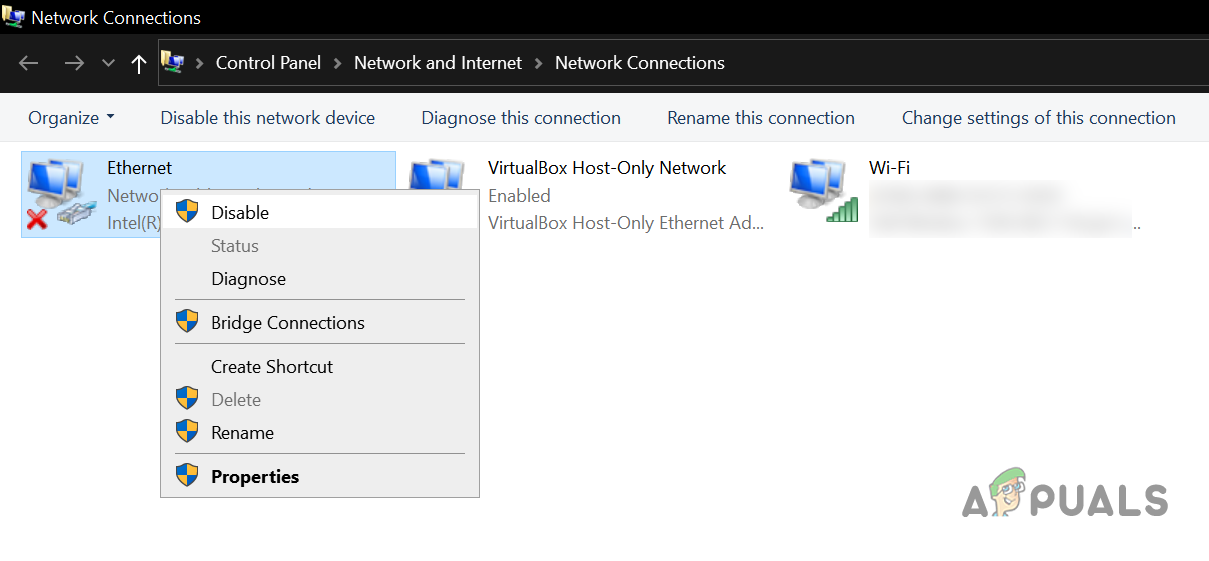Screen dimensions: 1209x561
Task: Click the shield icon next to Disable
Action: (187, 212)
